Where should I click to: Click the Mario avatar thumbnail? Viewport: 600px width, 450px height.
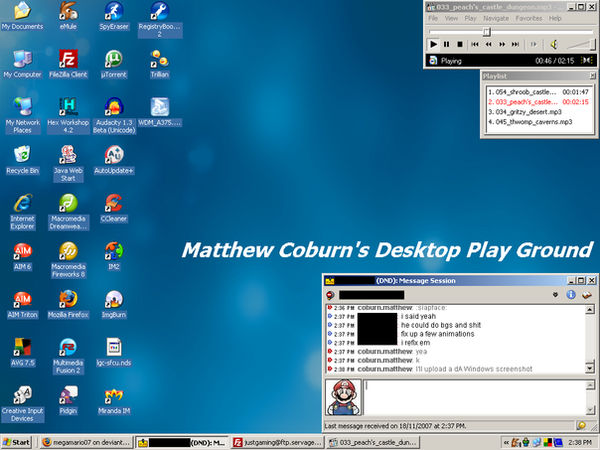(x=343, y=398)
